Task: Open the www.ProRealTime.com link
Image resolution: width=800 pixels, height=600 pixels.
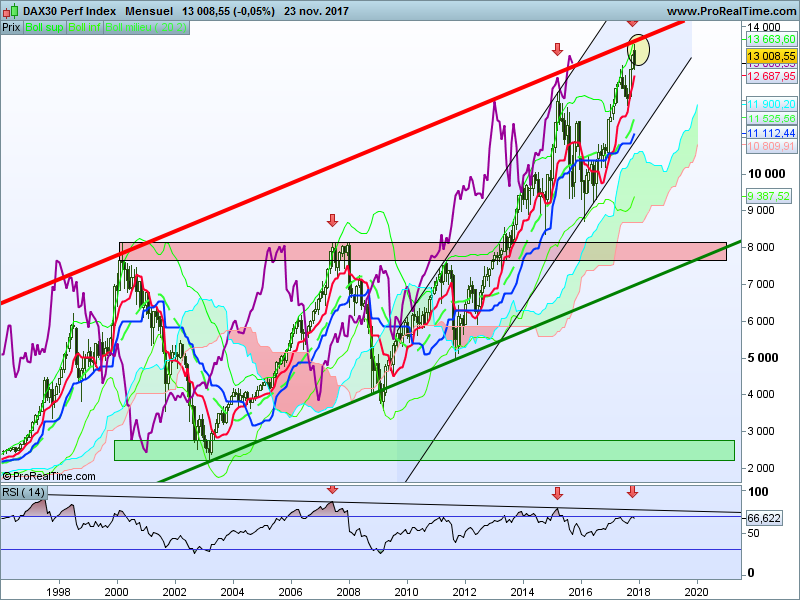Action: pyautogui.click(x=732, y=11)
